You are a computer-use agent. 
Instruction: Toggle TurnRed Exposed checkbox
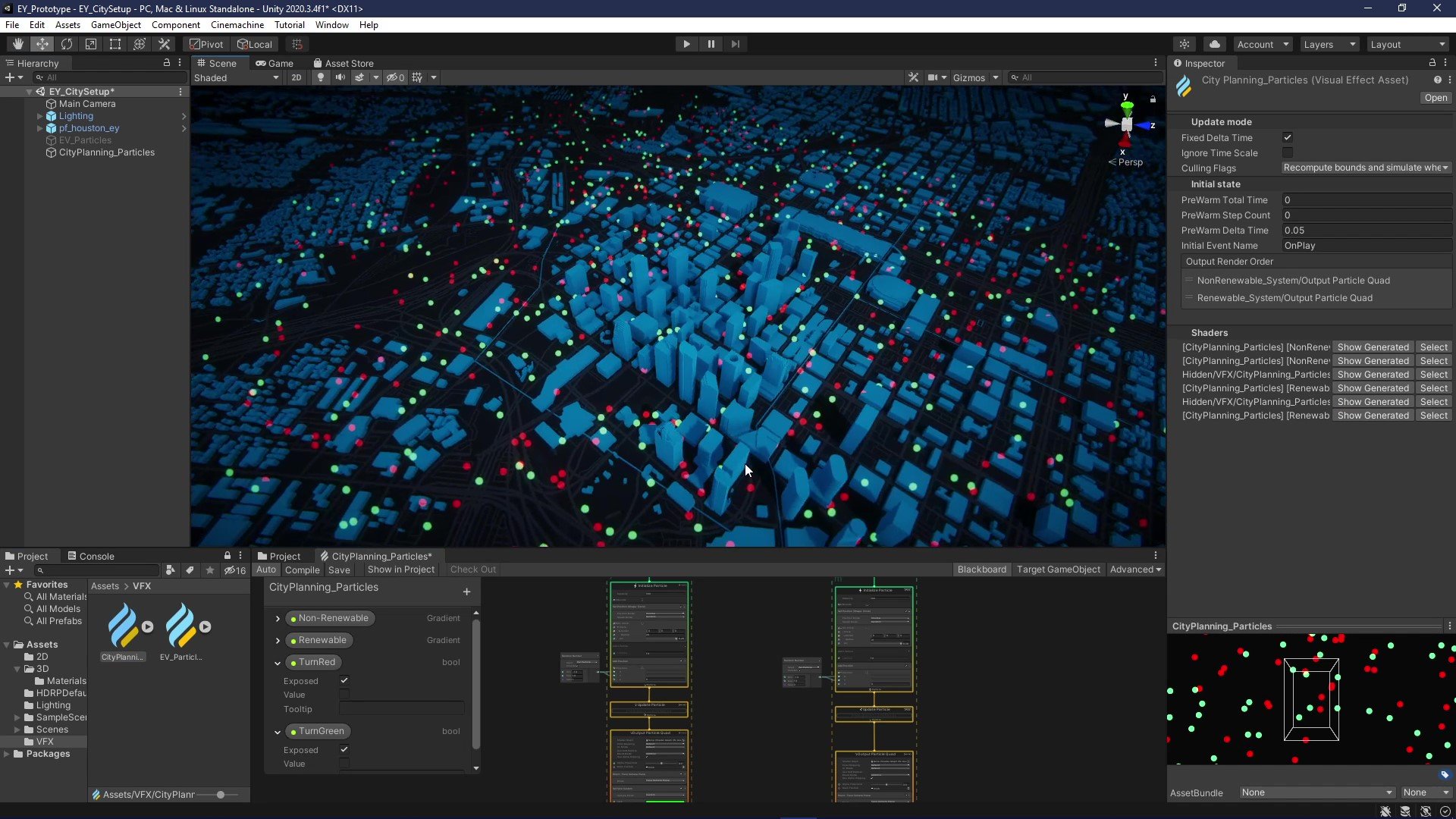tap(344, 680)
